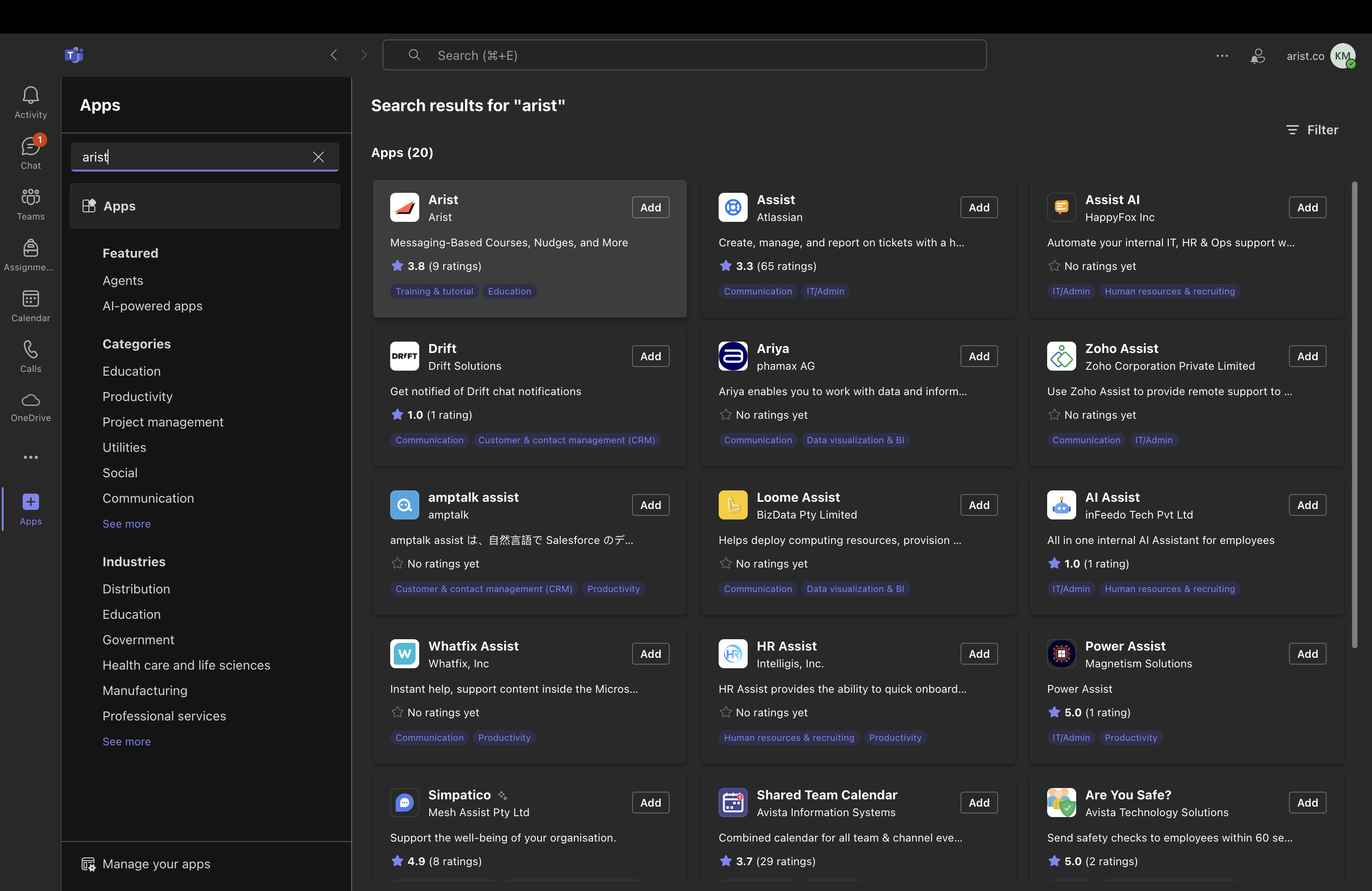
Task: Add the Simpatico app
Action: [x=650, y=802]
